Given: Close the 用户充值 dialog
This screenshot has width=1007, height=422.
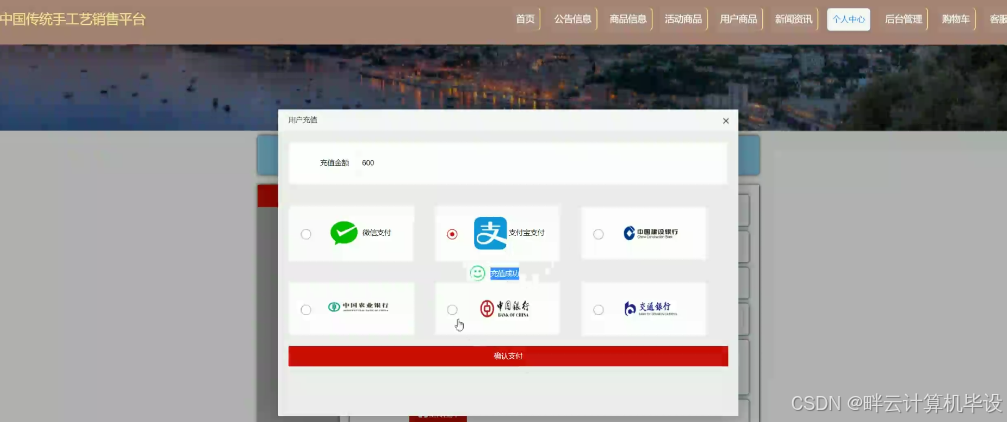Looking at the screenshot, I should coord(726,121).
